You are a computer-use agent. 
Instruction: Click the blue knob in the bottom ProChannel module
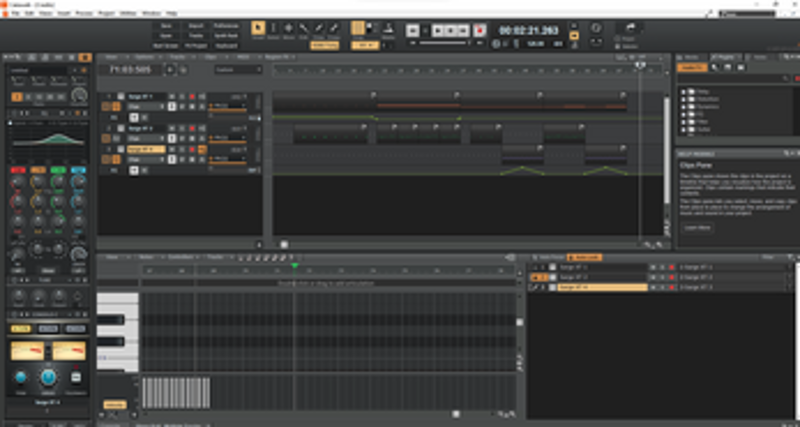tap(48, 378)
